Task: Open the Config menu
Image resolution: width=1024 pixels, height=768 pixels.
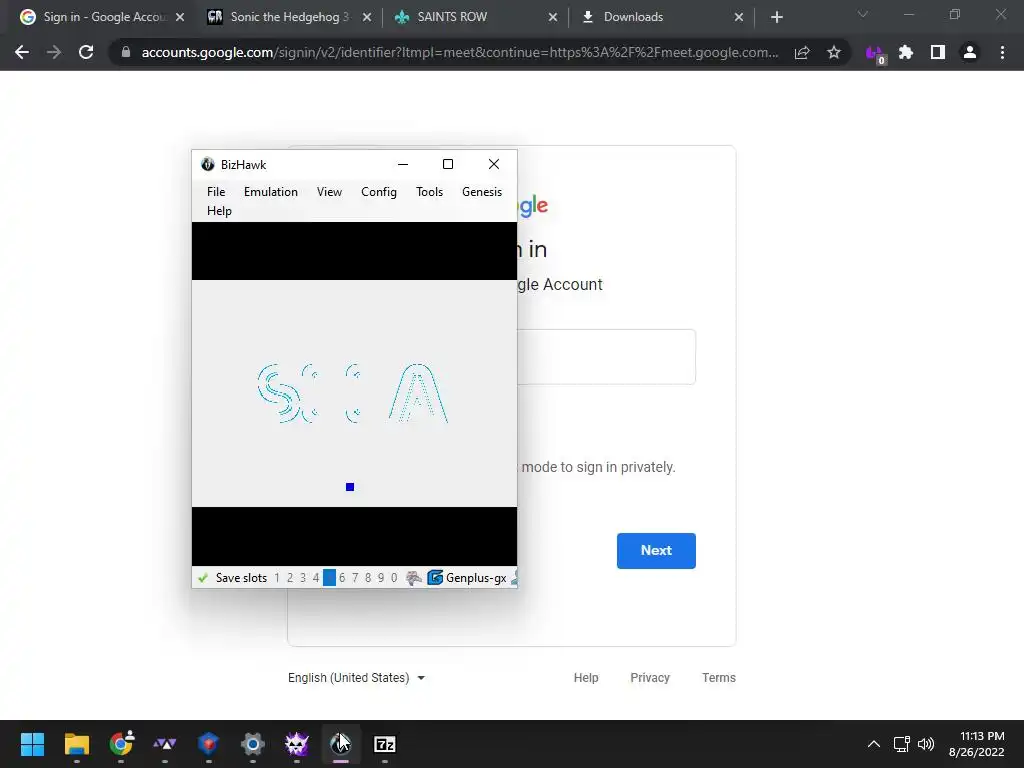Action: click(x=379, y=191)
